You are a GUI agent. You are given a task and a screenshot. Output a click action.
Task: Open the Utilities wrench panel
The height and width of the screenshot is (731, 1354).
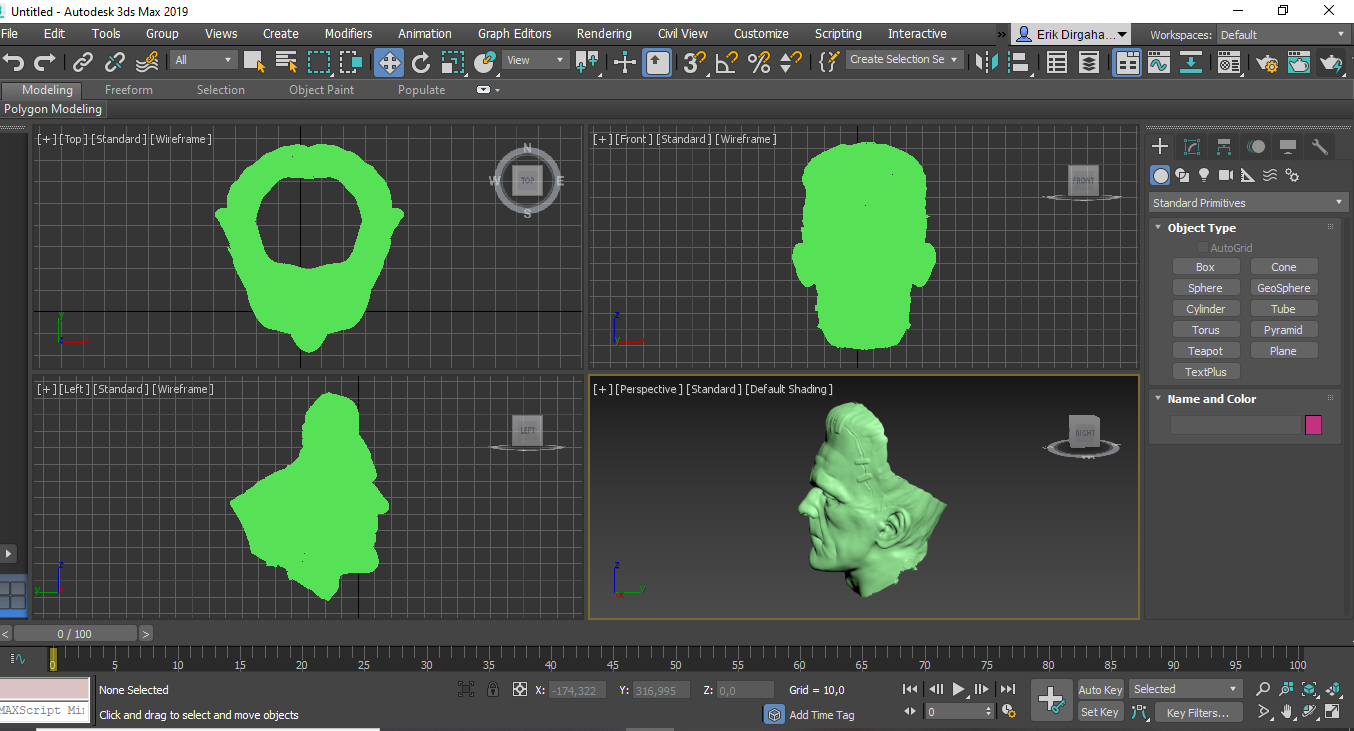coord(1320,147)
